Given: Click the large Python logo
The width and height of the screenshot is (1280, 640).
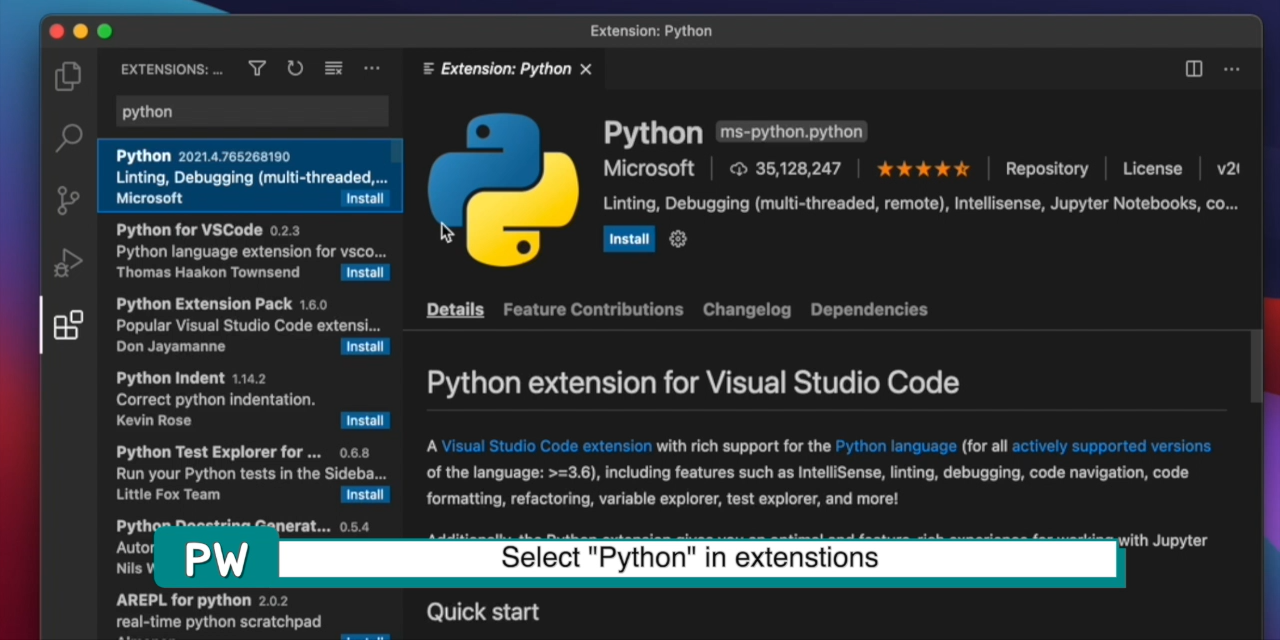Looking at the screenshot, I should 503,189.
